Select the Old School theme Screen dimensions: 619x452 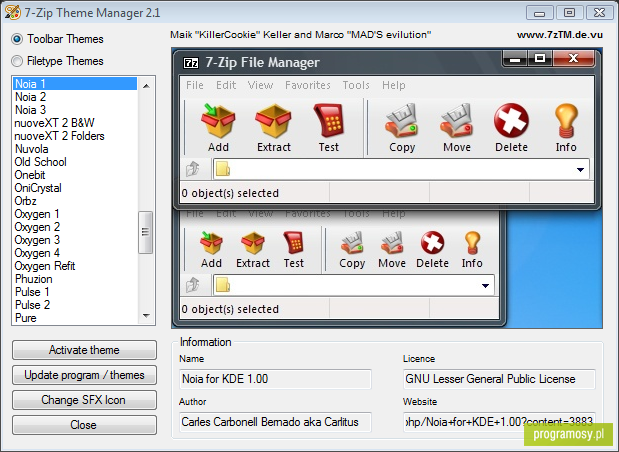(x=75, y=162)
